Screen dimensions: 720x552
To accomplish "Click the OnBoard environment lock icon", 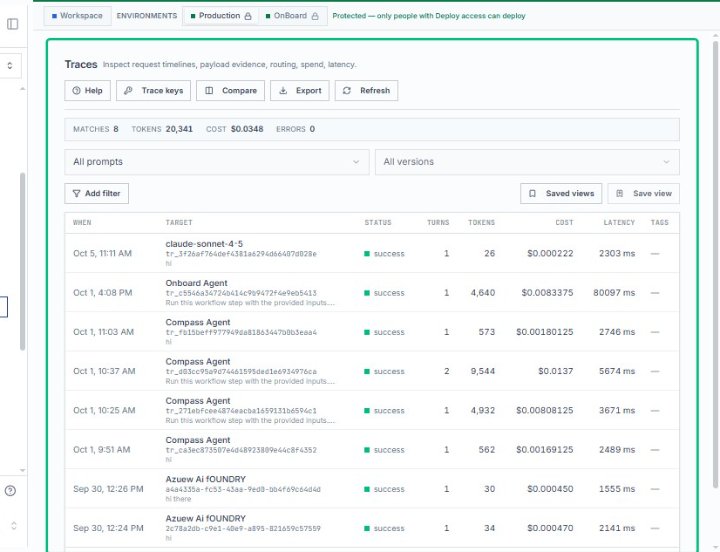I will pos(315,16).
